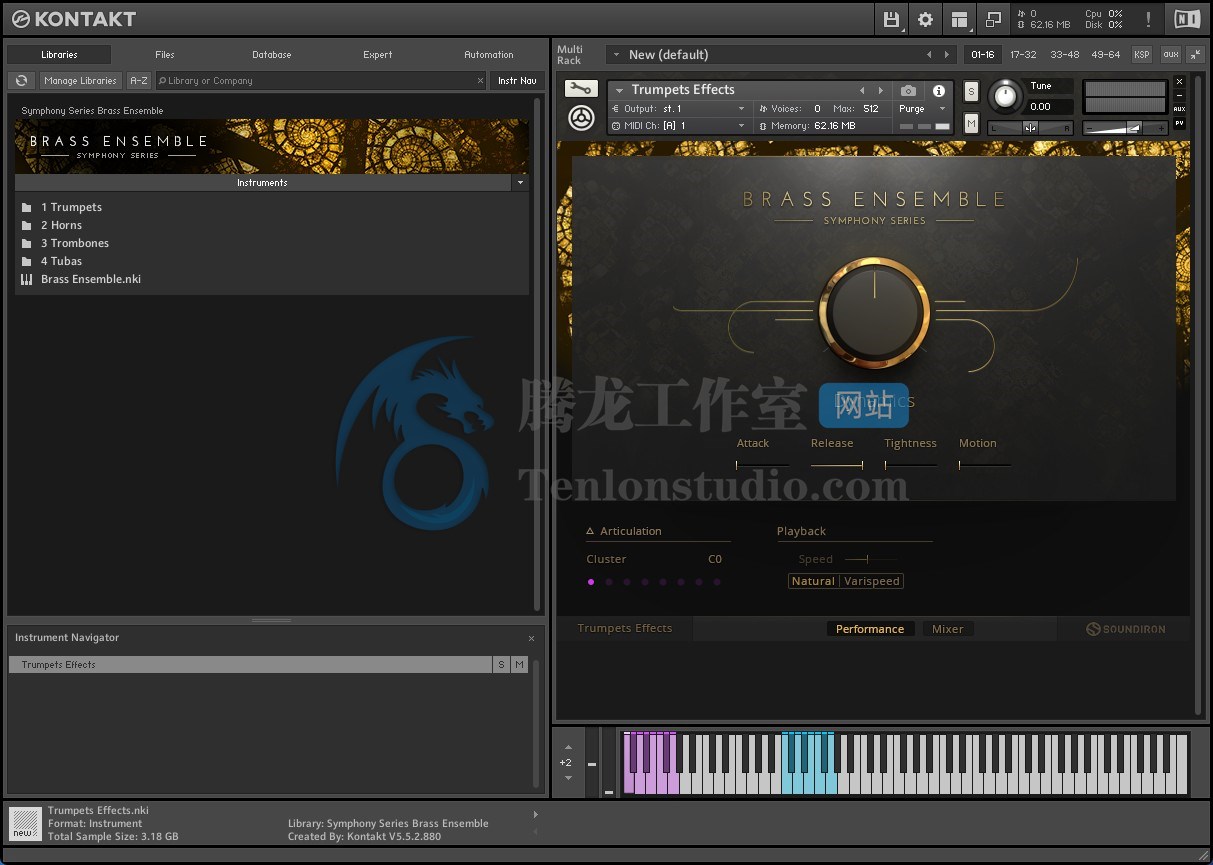Click the minimized view icon in header

pos(993,19)
